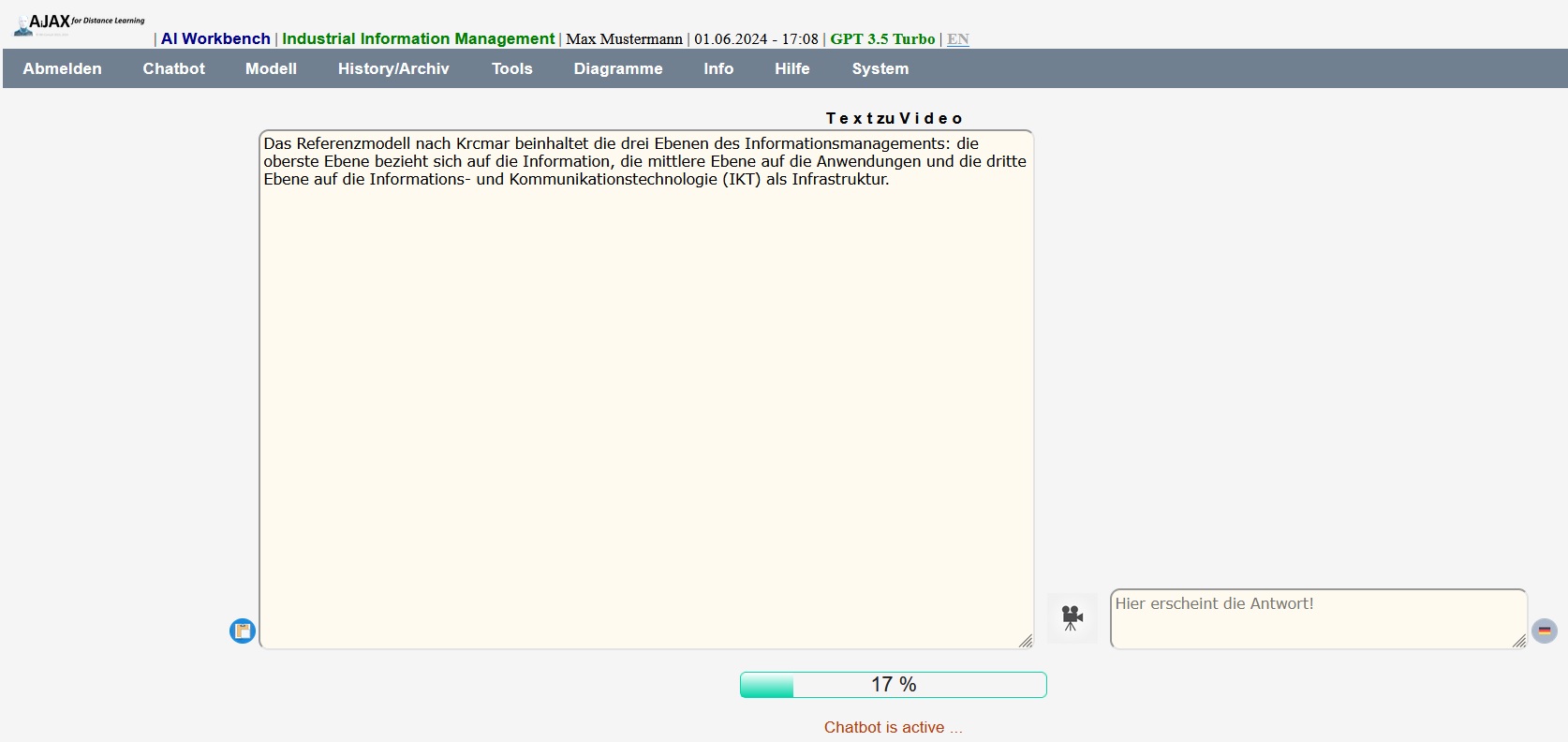Click the 'Hier erscheint die Antwort!' field
Image resolution: width=1568 pixels, height=742 pixels.
pos(1311,616)
